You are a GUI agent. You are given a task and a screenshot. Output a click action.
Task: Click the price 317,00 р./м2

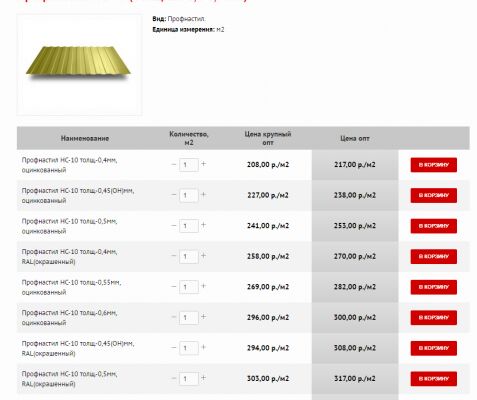[355, 379]
